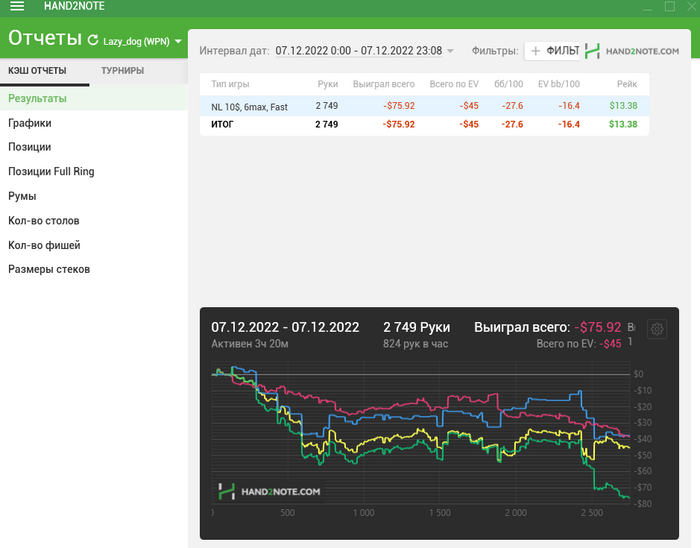Click the refresh reports icon
700x548 pixels.
pos(93,41)
